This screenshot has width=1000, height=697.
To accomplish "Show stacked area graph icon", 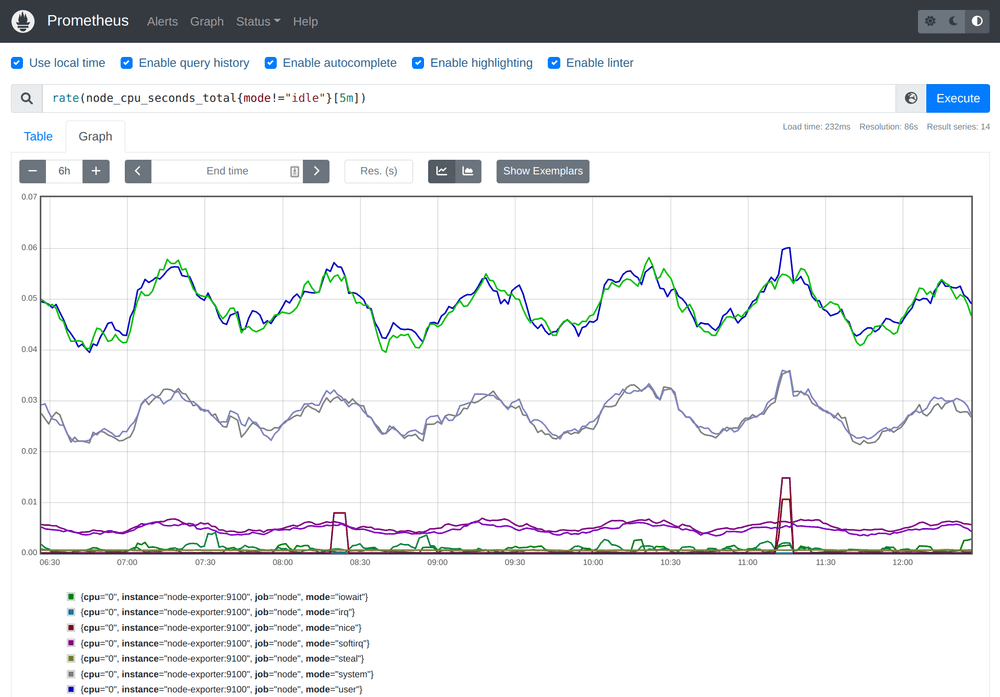I will pos(468,171).
